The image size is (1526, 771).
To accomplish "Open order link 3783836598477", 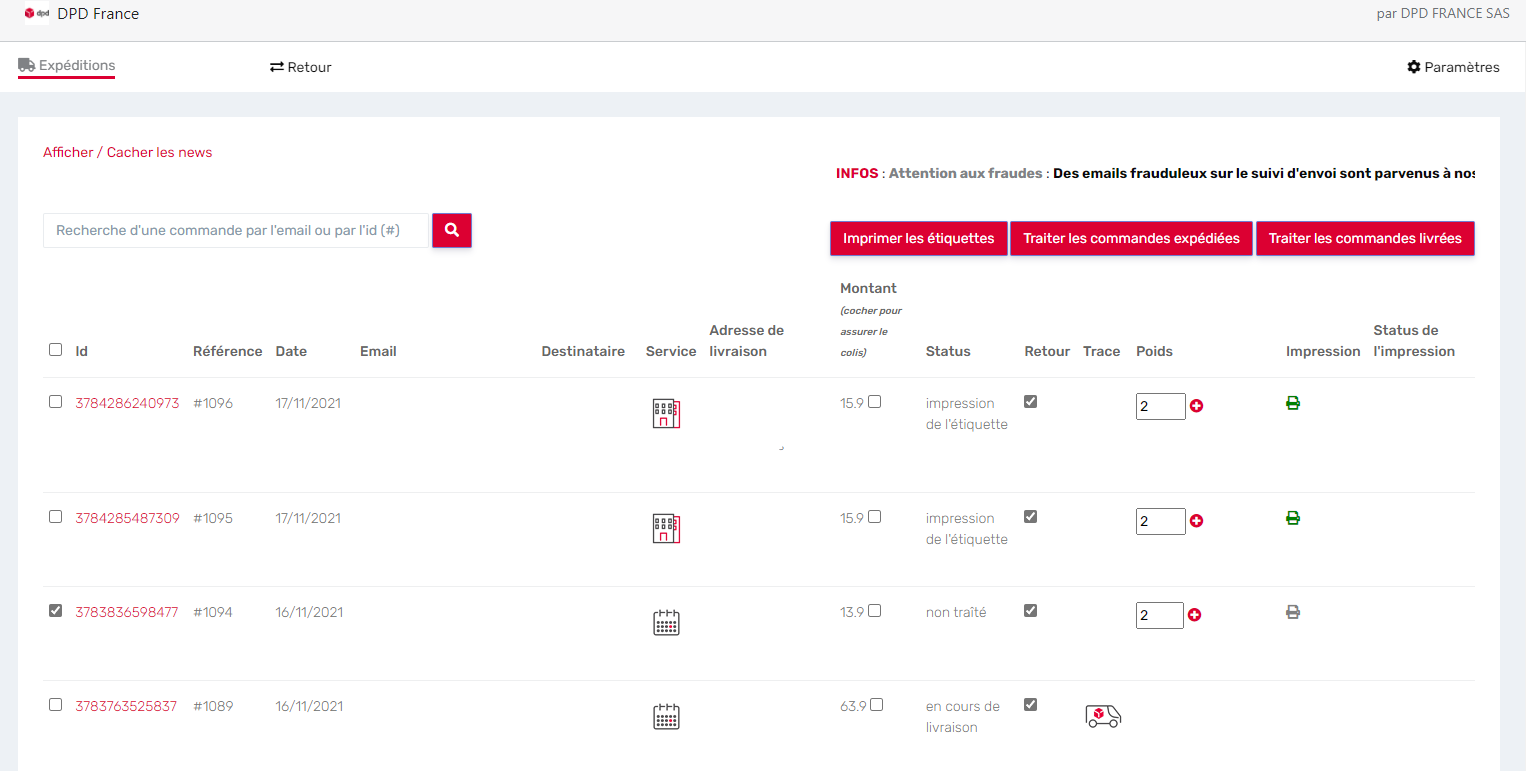I will point(127,613).
